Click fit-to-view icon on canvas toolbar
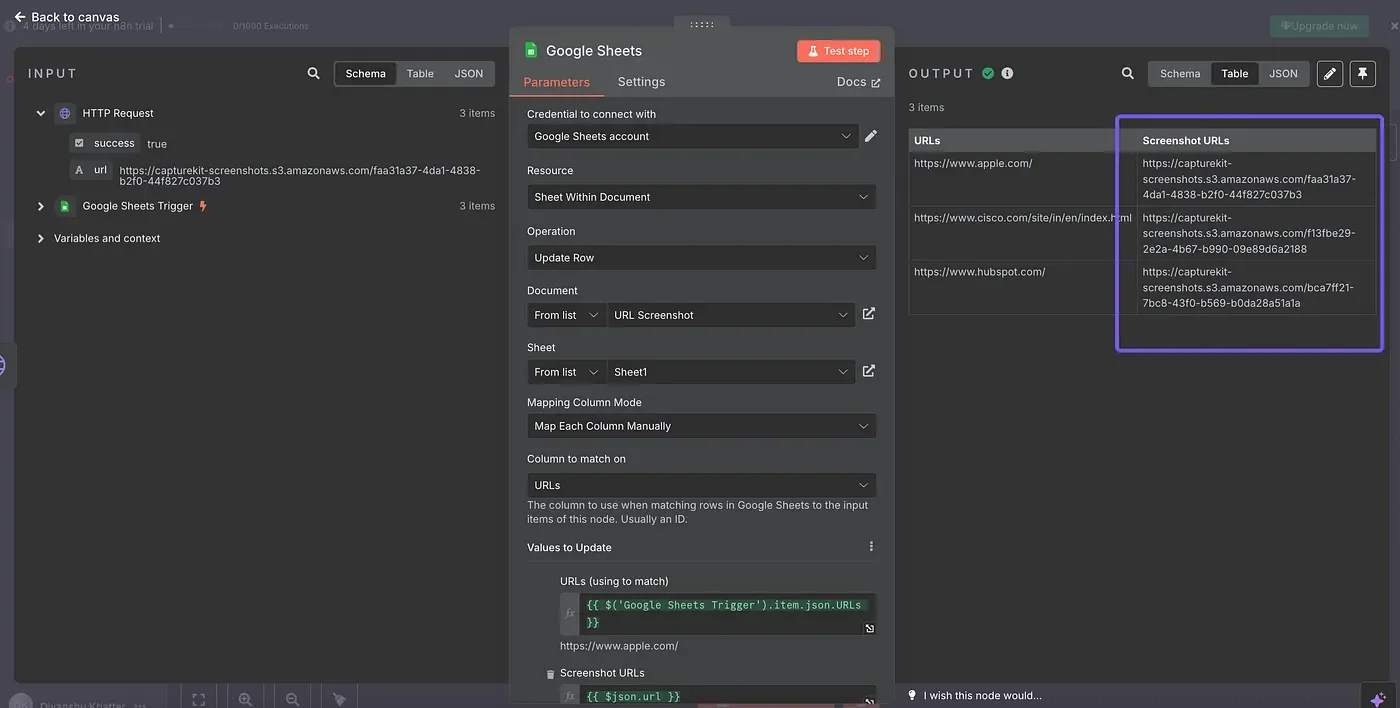Image resolution: width=1400 pixels, height=708 pixels. click(x=198, y=699)
